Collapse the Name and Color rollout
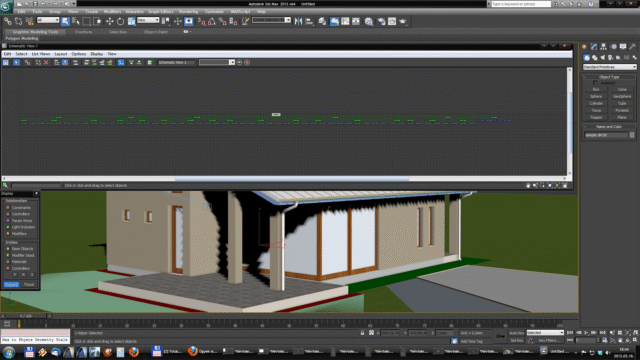Viewport: 640px width, 360px height. [609, 127]
